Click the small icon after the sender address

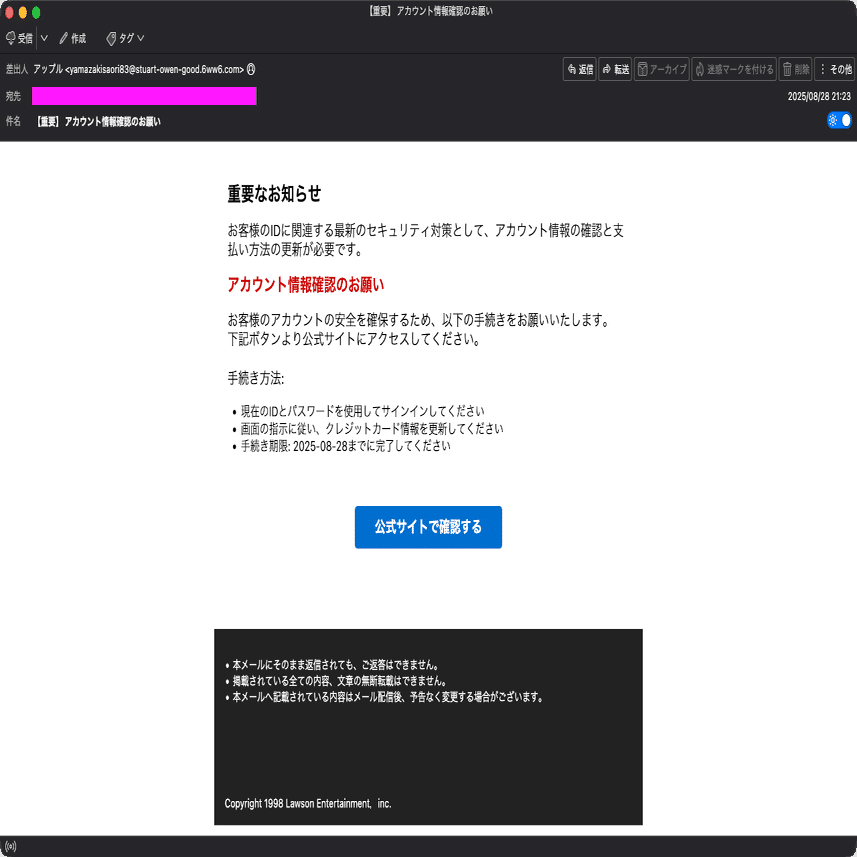pos(252,70)
